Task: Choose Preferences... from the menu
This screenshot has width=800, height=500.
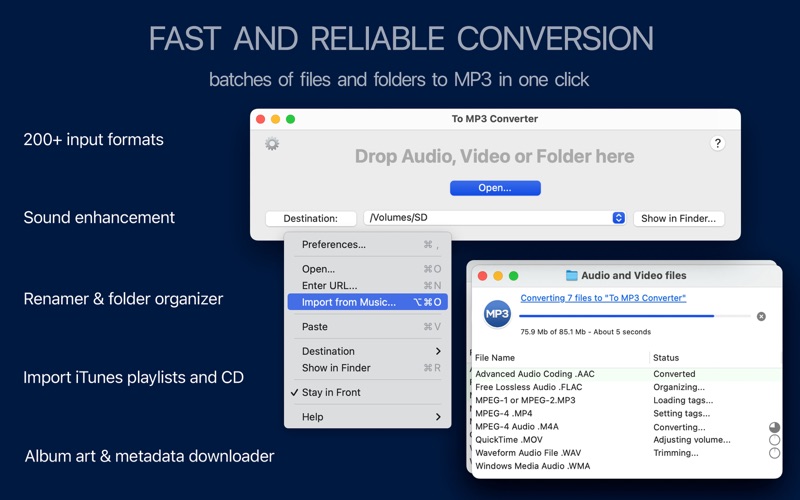Action: (x=367, y=244)
